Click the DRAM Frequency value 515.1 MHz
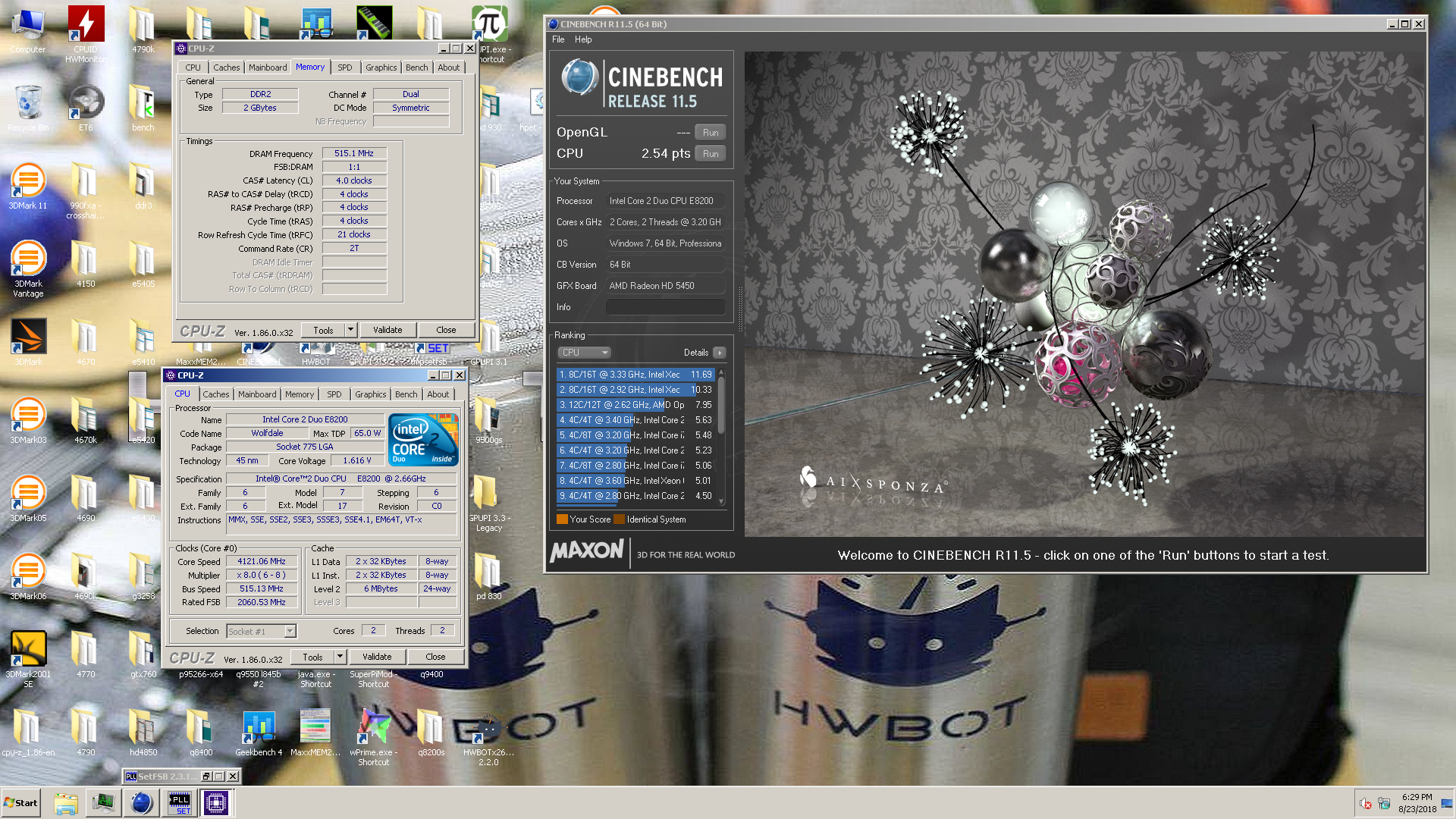1456x819 pixels. coord(354,153)
